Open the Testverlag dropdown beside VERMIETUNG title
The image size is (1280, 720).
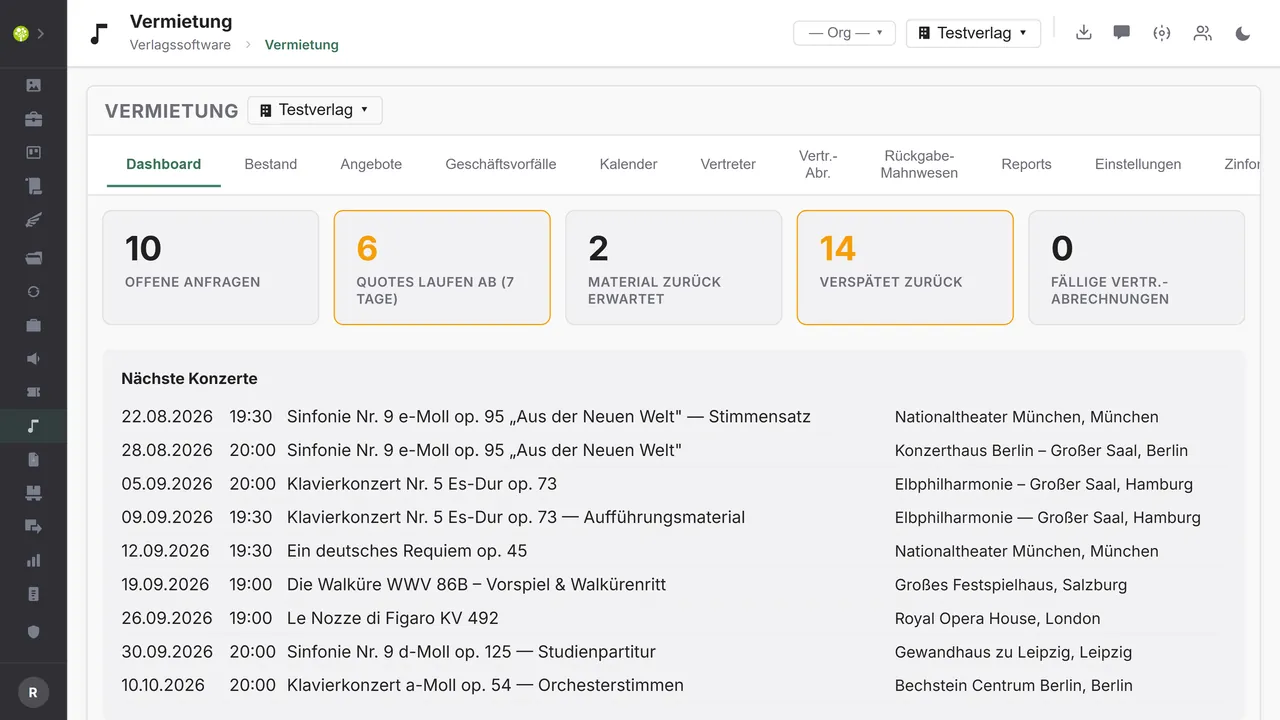(x=315, y=110)
